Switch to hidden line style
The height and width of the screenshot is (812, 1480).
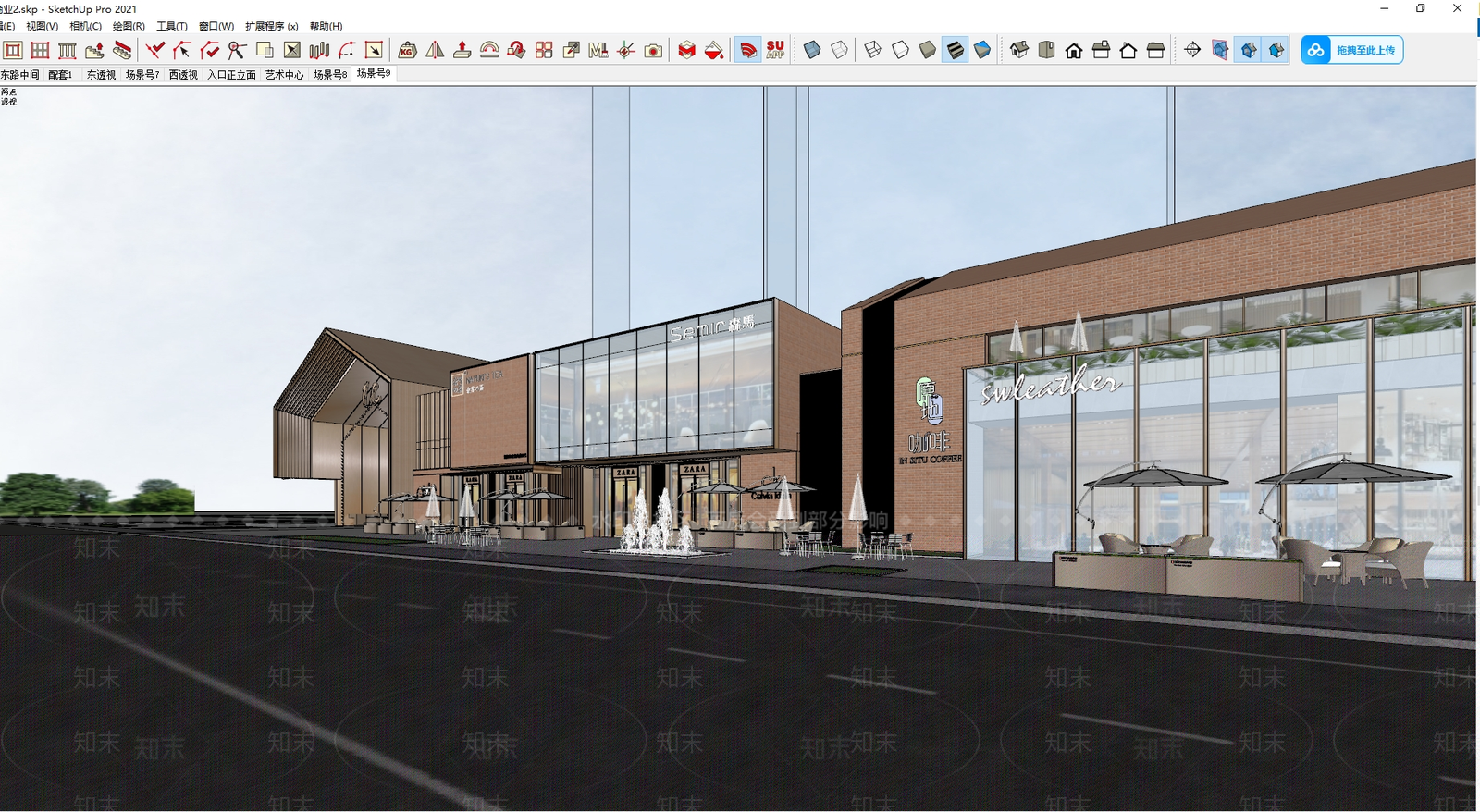[900, 50]
